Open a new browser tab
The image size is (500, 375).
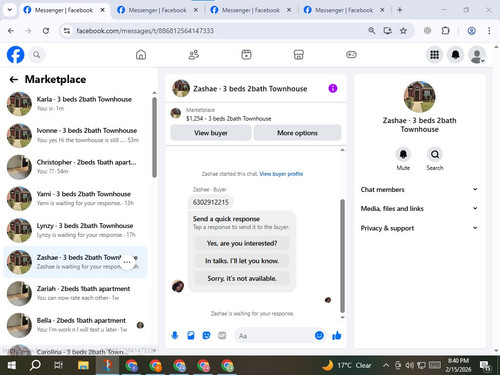pyautogui.click(x=400, y=10)
